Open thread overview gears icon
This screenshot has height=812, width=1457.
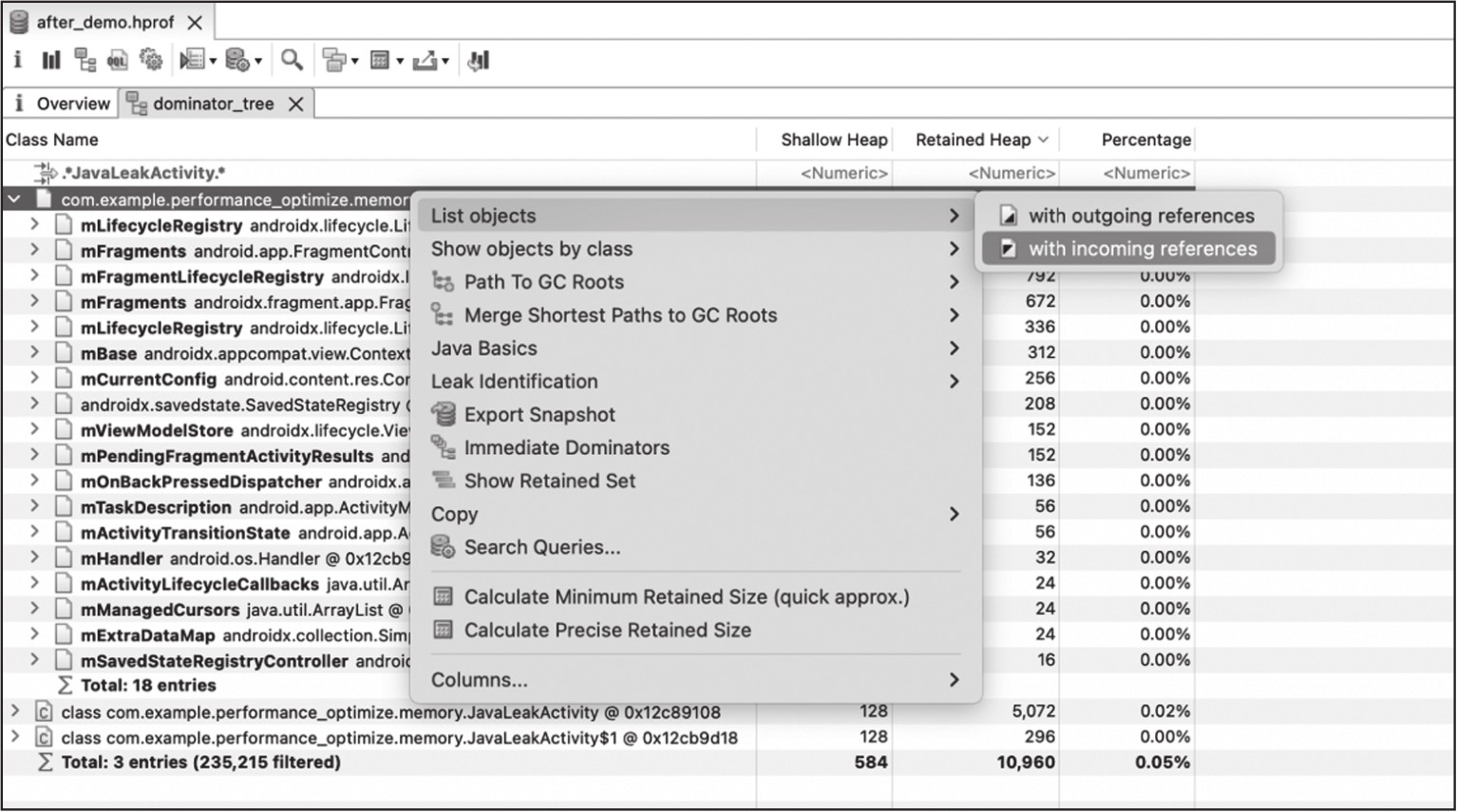[x=151, y=61]
